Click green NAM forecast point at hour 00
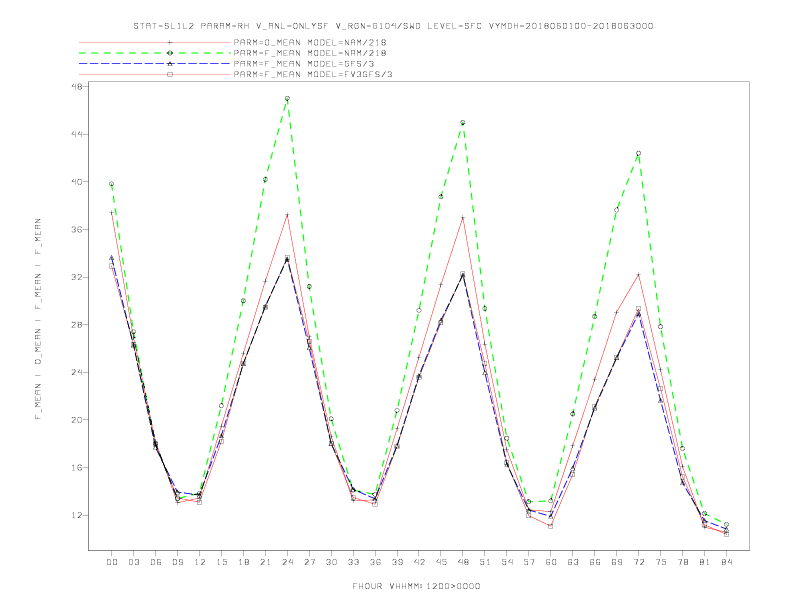The width and height of the screenshot is (792, 612). (x=112, y=184)
